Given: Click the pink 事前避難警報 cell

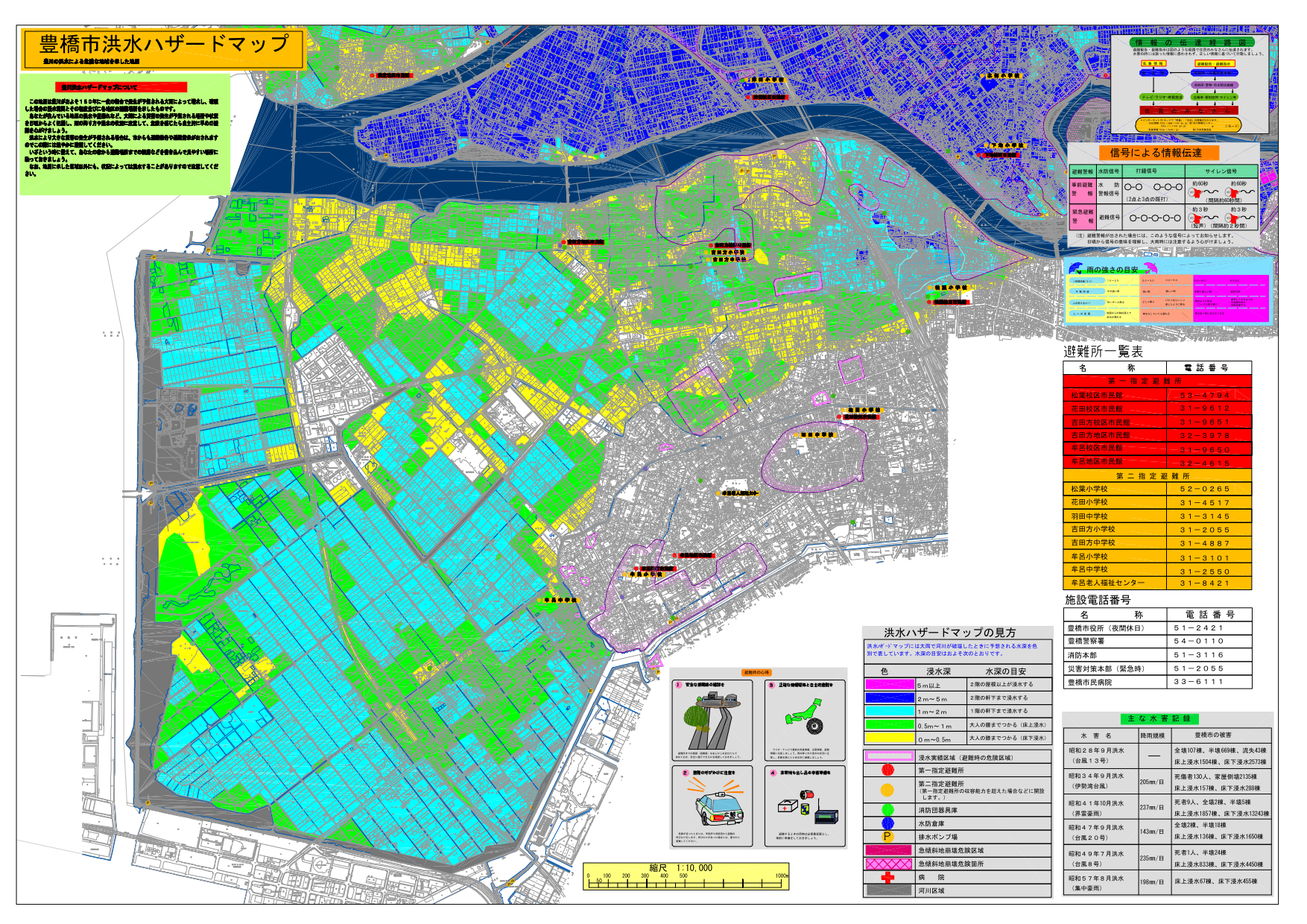Looking at the screenshot, I should 1082,189.
